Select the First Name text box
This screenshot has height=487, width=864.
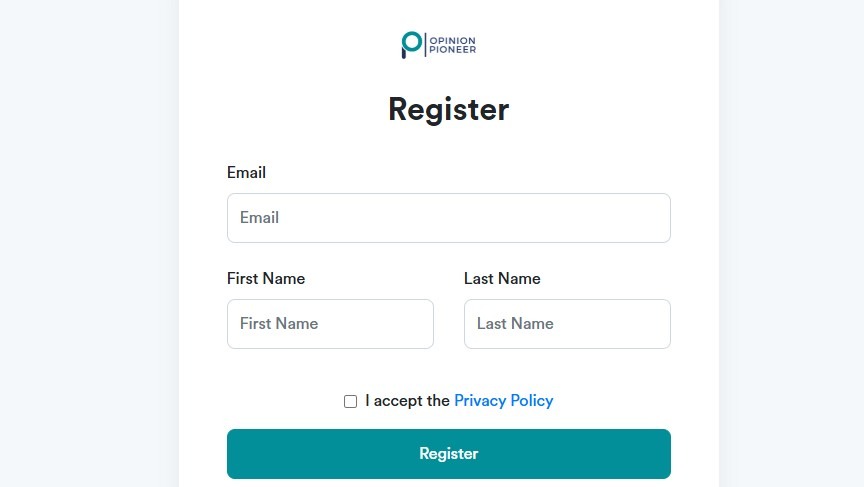(x=330, y=324)
